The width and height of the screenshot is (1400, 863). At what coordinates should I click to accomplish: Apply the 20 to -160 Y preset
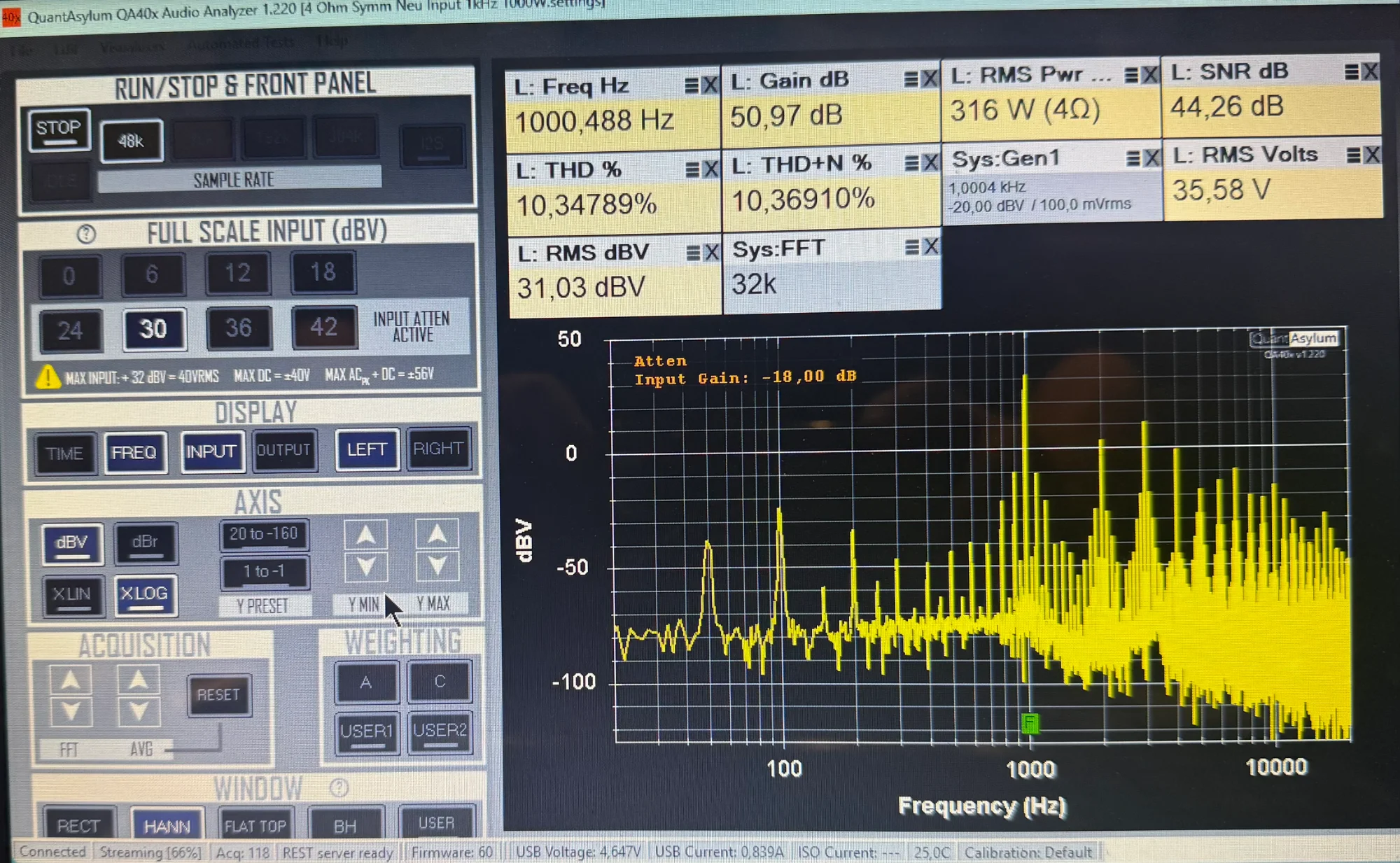coord(264,535)
